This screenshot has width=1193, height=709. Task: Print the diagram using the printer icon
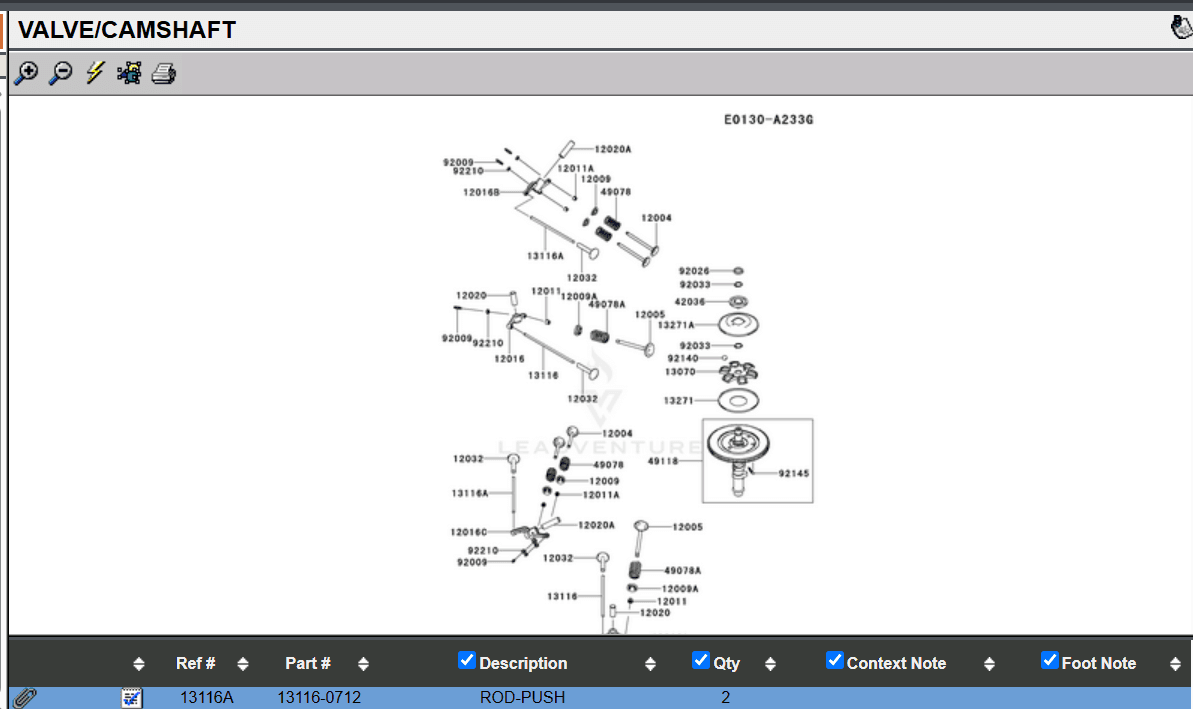coord(164,73)
